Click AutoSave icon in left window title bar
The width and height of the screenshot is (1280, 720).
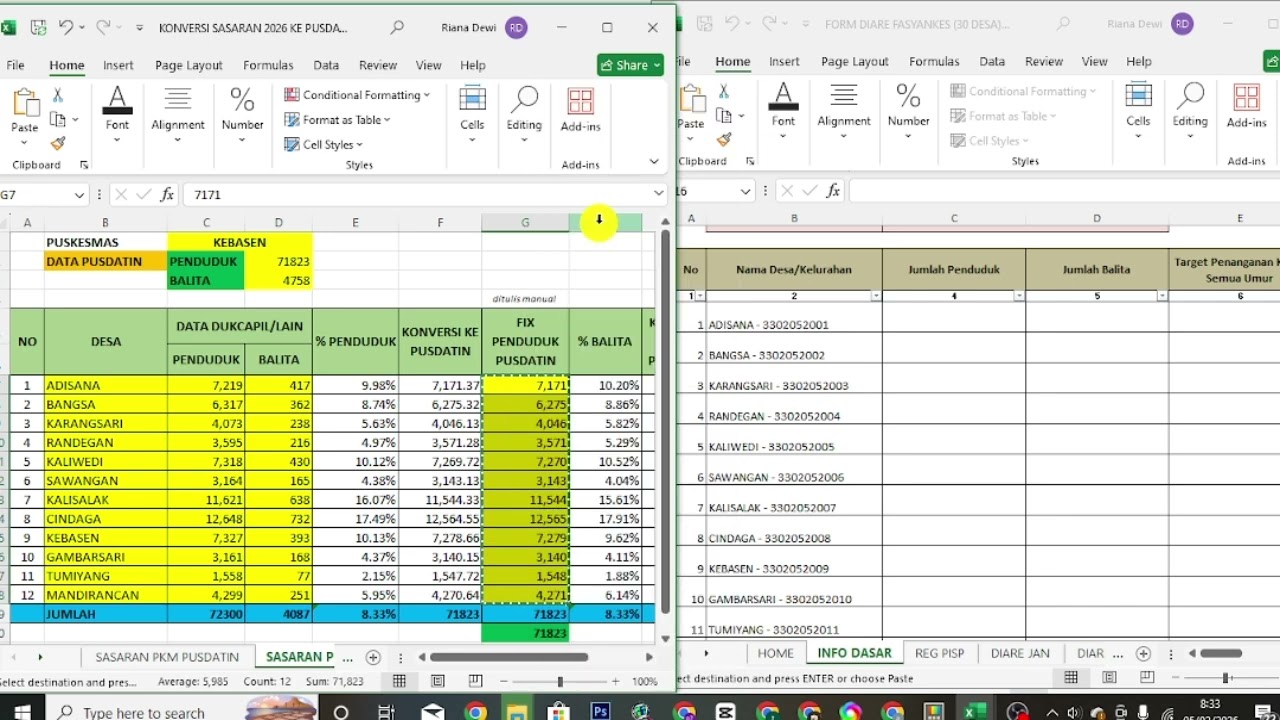point(38,28)
